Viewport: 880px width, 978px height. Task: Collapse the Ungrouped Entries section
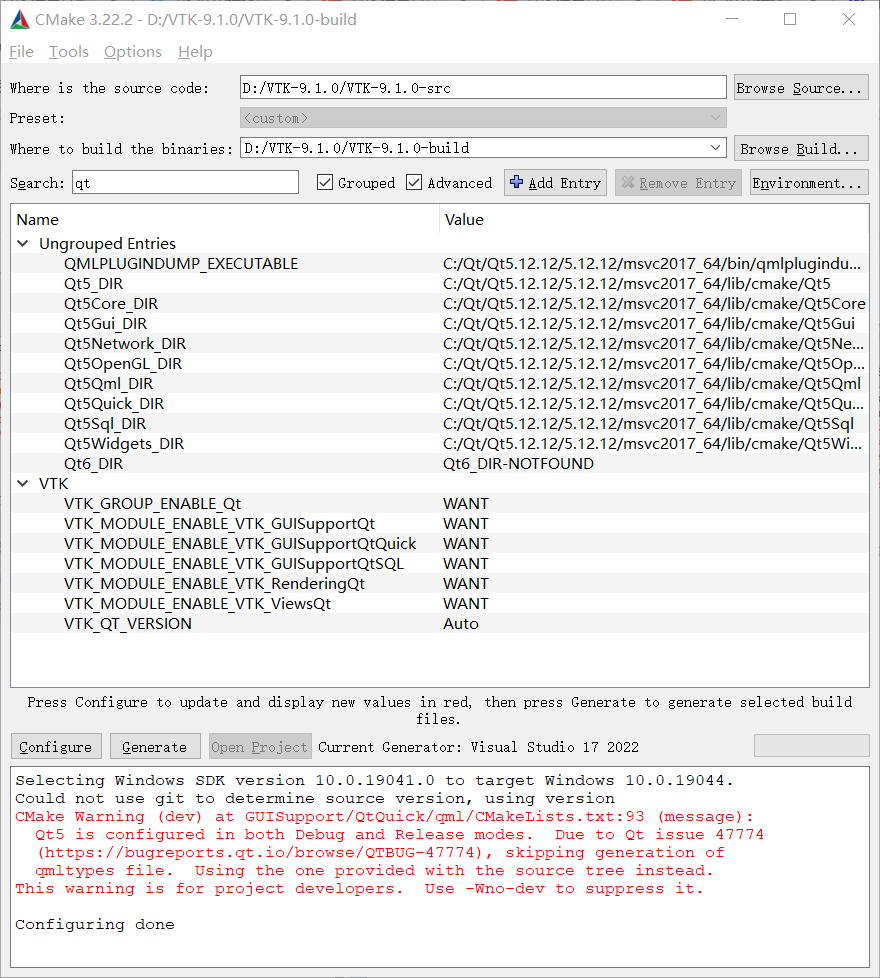click(x=22, y=243)
